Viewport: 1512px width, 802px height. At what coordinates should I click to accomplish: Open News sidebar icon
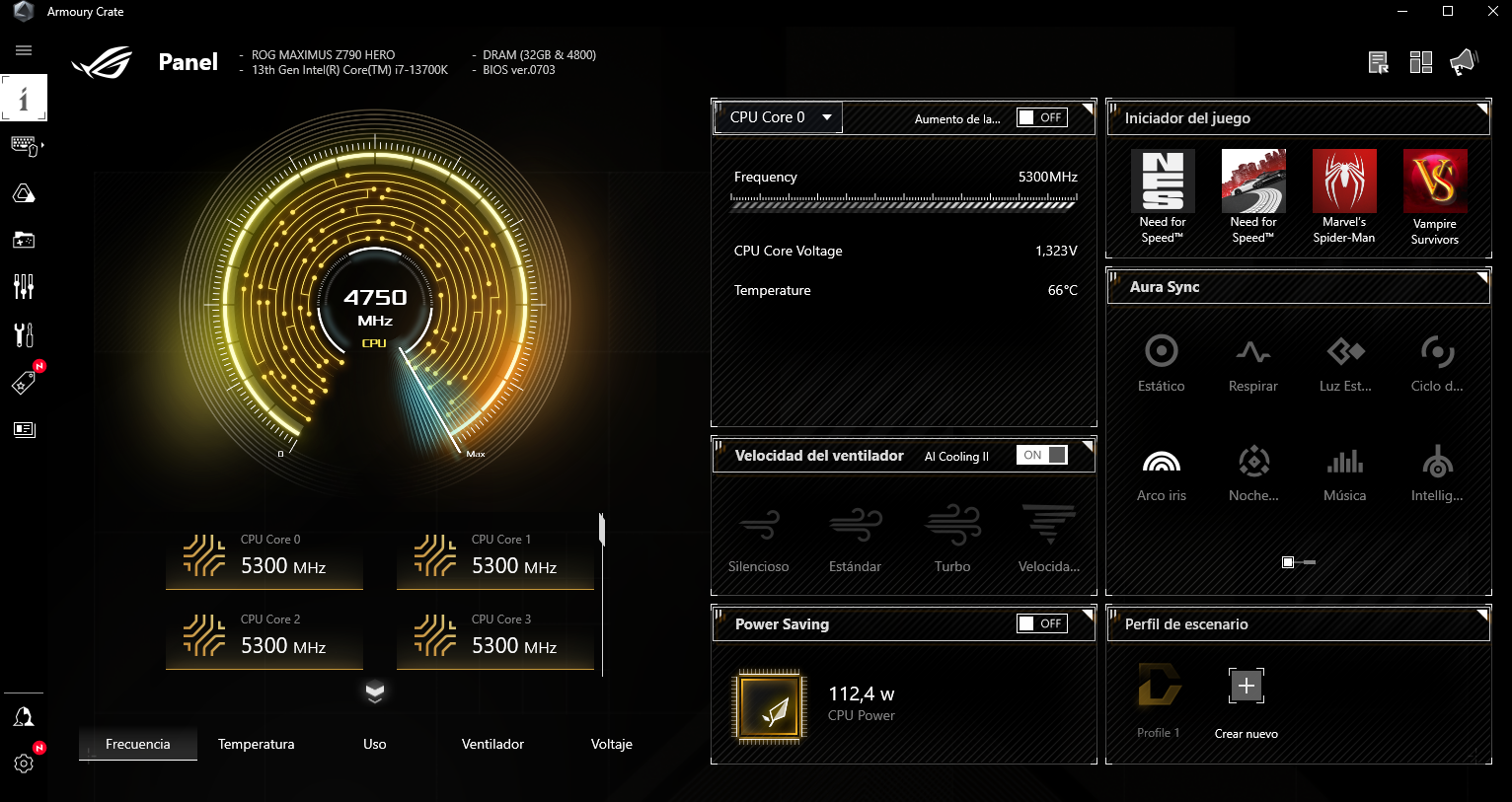[x=24, y=429]
